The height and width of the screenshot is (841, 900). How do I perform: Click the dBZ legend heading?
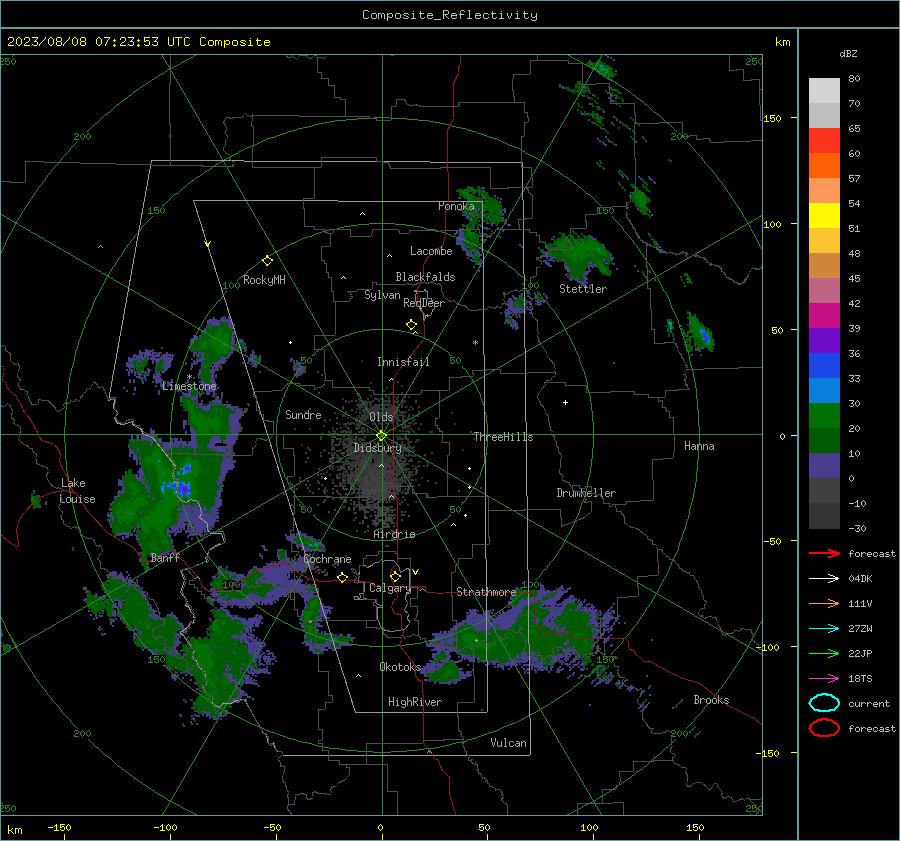coord(848,53)
